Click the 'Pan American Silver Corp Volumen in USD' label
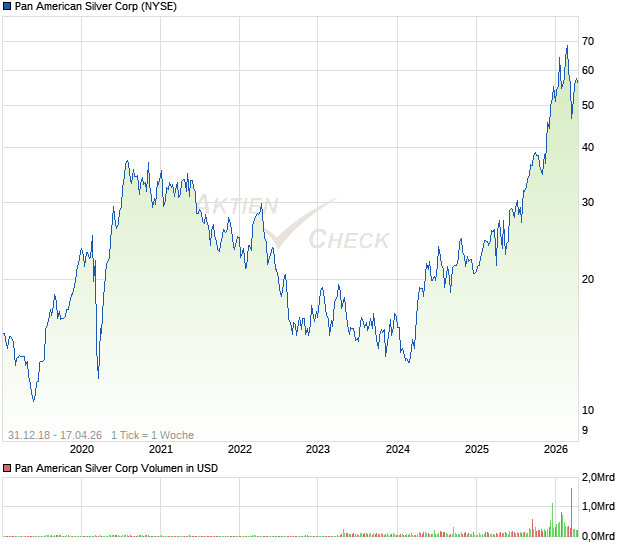Screen dimensions: 620x546 click(x=116, y=468)
